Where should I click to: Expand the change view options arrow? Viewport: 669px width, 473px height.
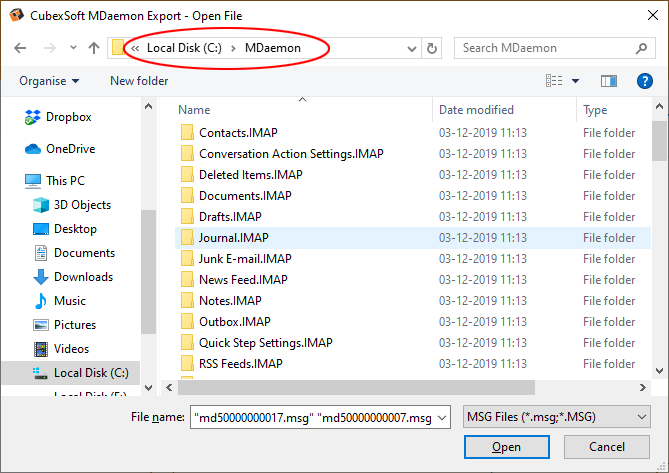pos(575,81)
